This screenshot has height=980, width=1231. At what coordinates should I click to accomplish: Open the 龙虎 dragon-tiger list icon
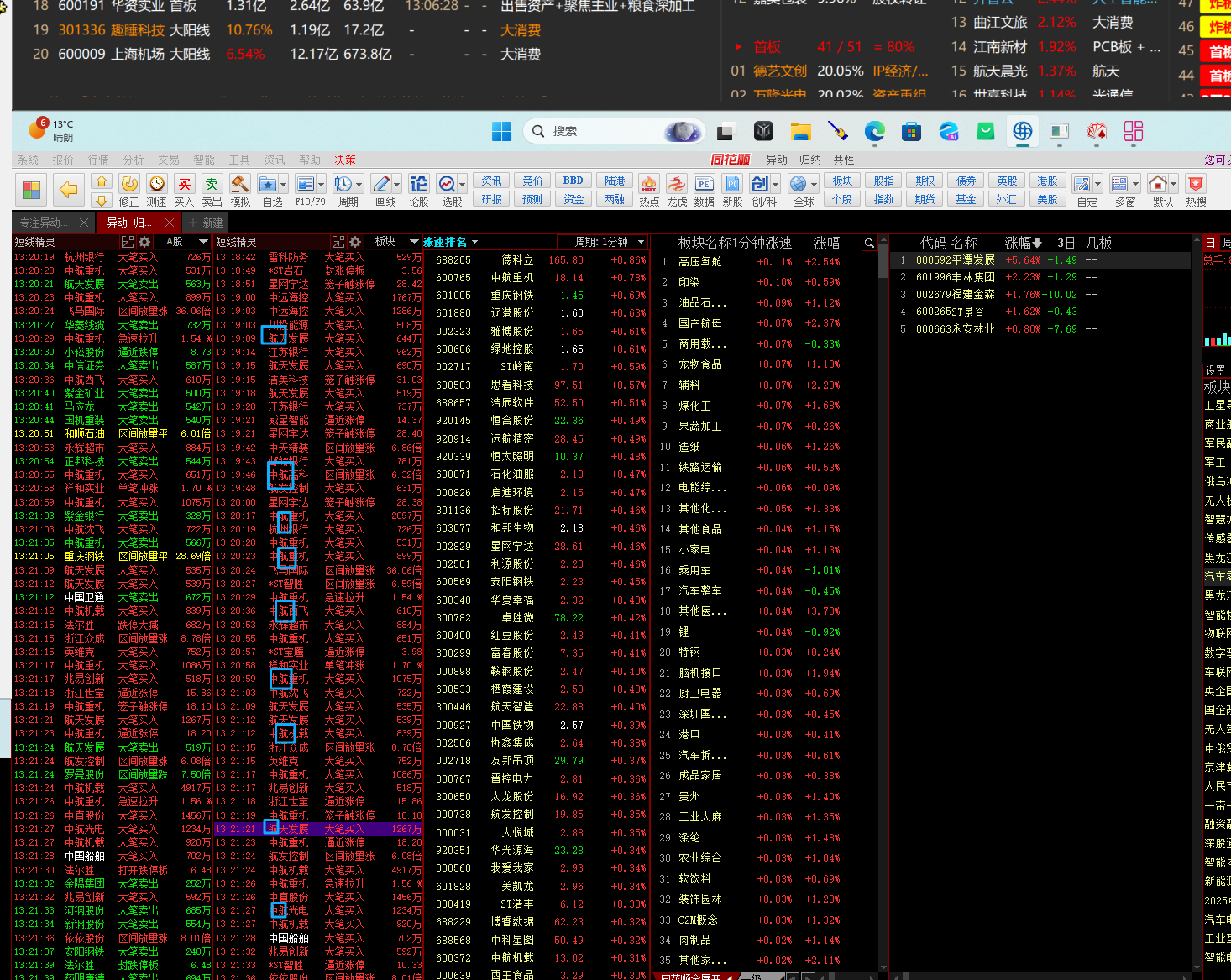click(x=677, y=190)
